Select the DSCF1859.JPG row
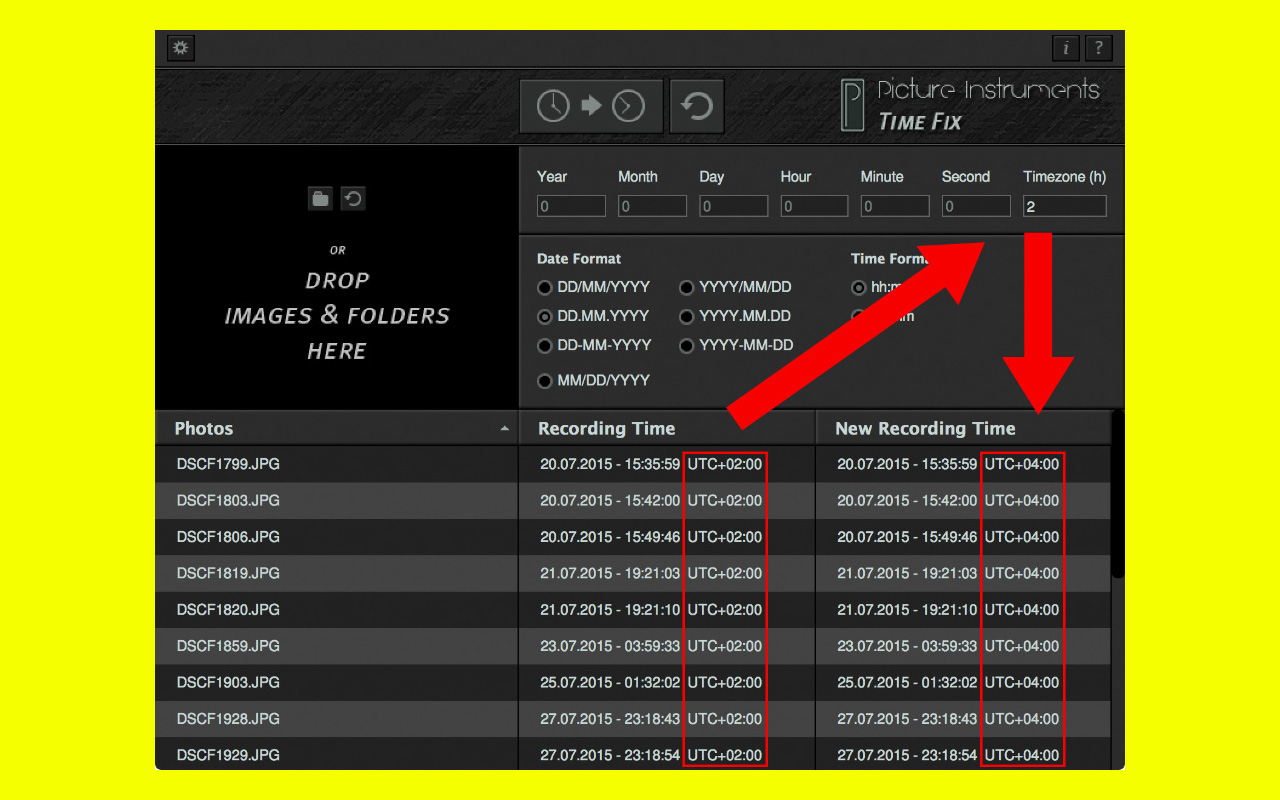The image size is (1280, 800). point(633,646)
